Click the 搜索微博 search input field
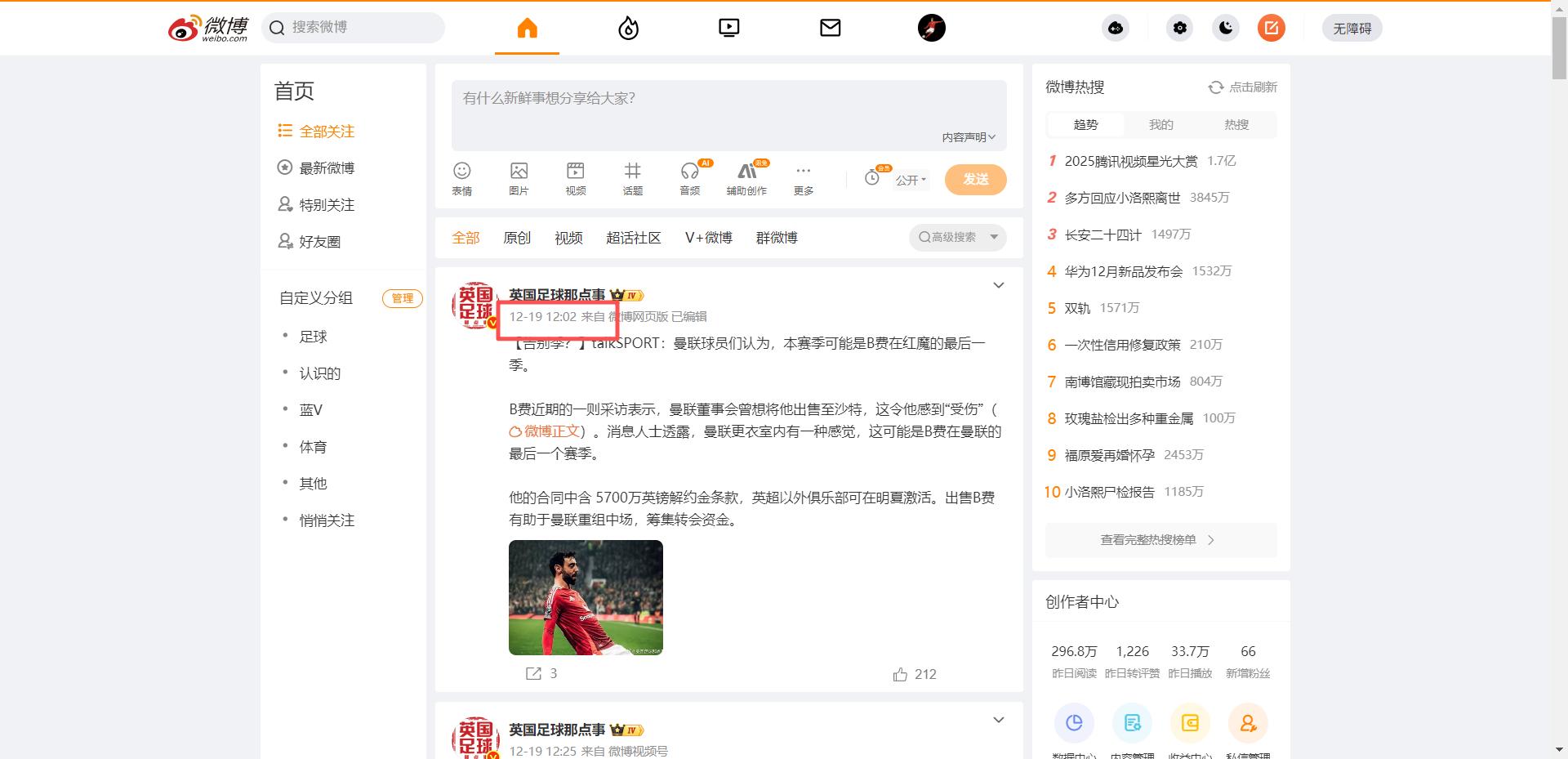1568x759 pixels. click(353, 27)
